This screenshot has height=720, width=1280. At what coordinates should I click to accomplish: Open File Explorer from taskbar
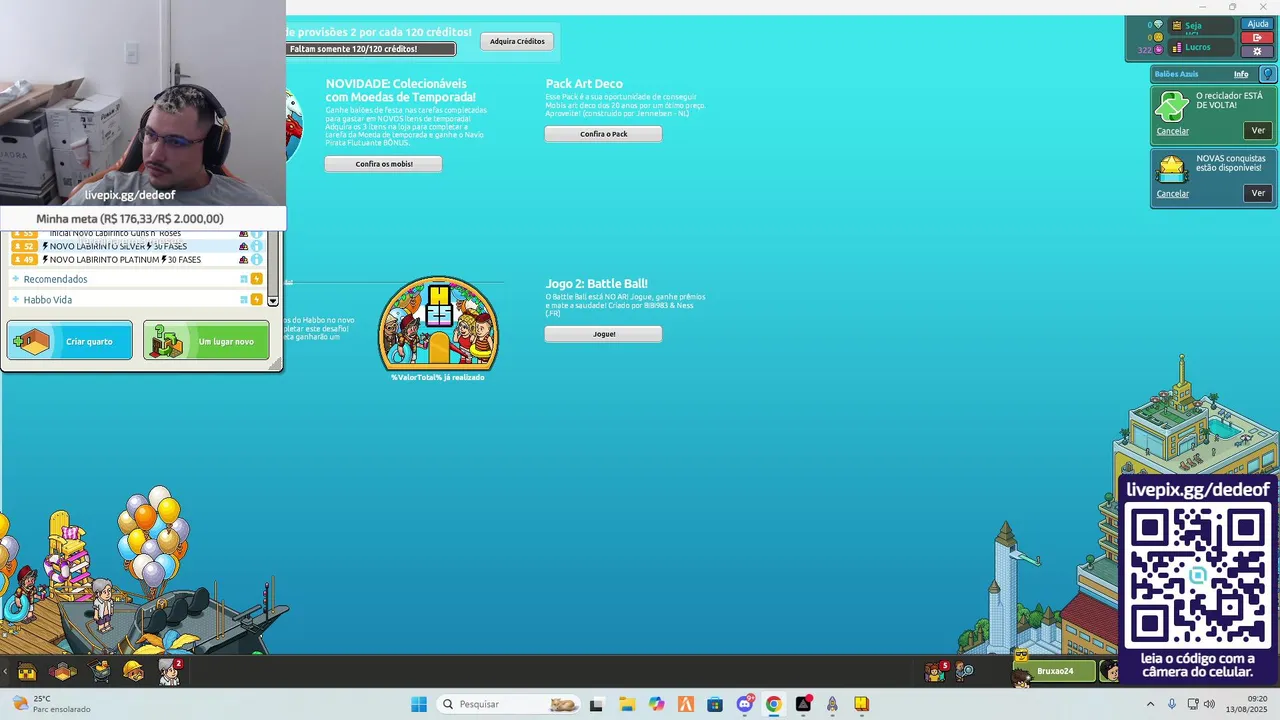click(x=626, y=704)
